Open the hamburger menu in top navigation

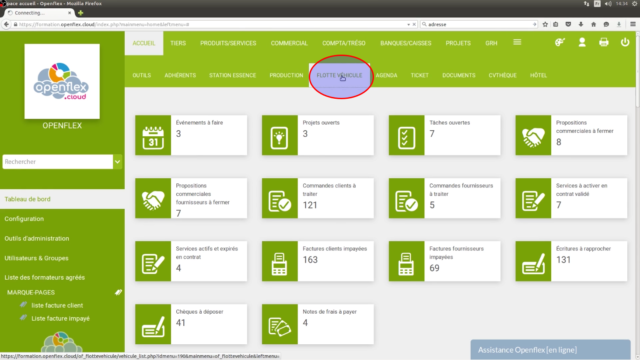point(517,42)
